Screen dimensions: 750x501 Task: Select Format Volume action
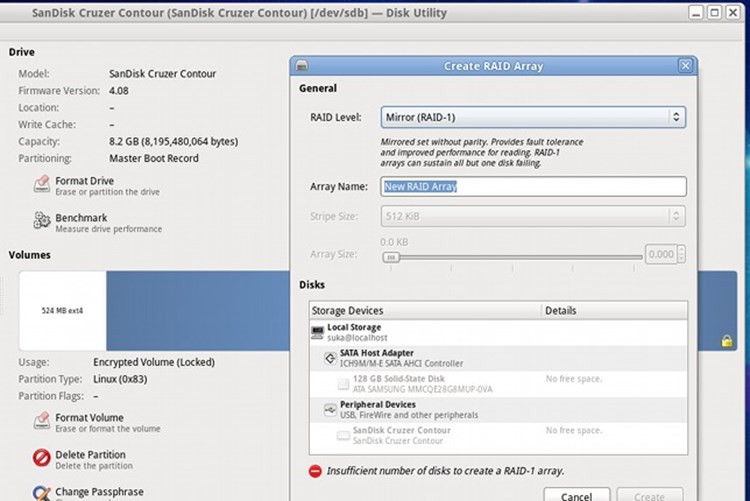(x=97, y=423)
